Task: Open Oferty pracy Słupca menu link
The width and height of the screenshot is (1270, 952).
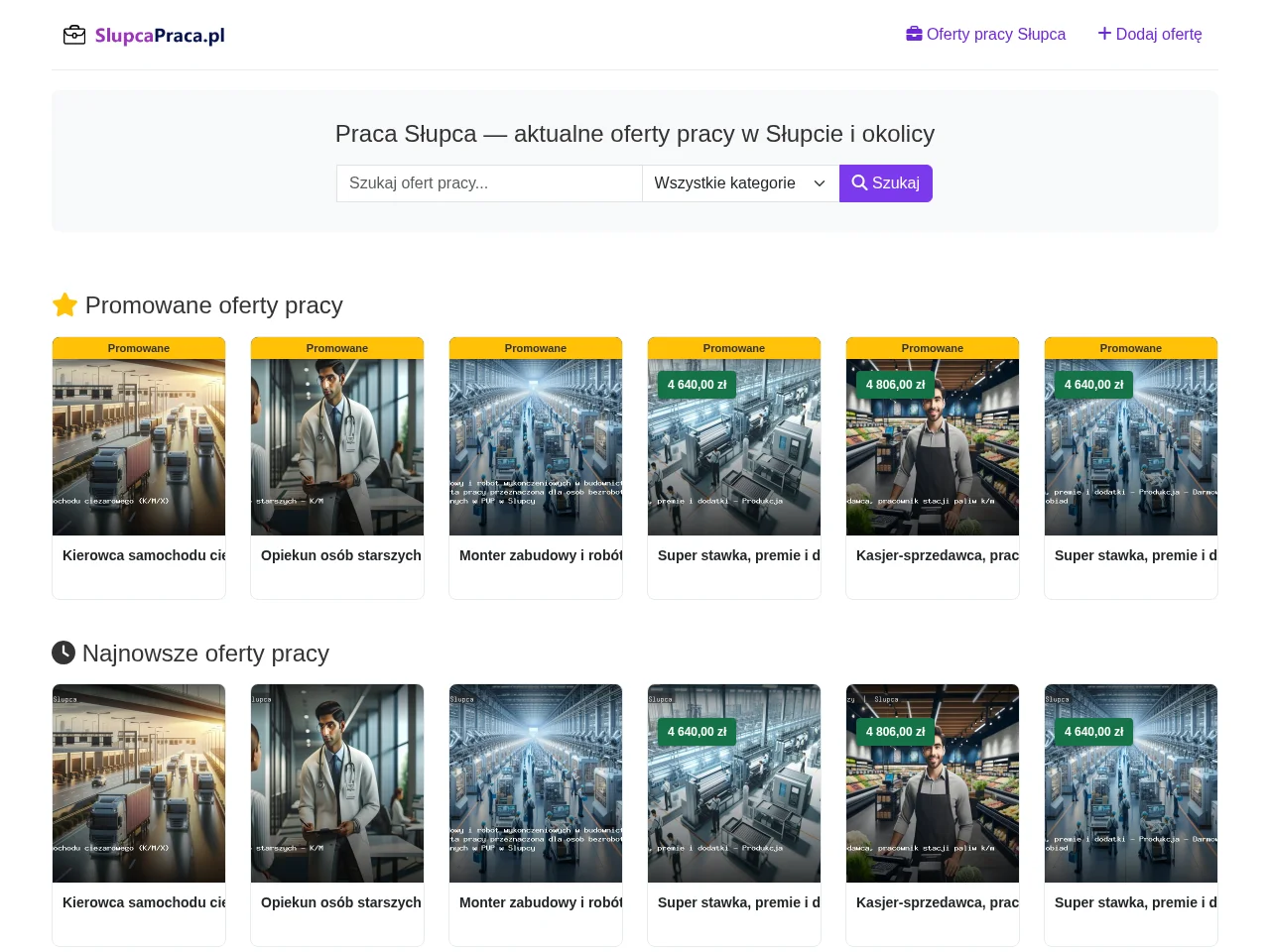Action: tap(985, 34)
